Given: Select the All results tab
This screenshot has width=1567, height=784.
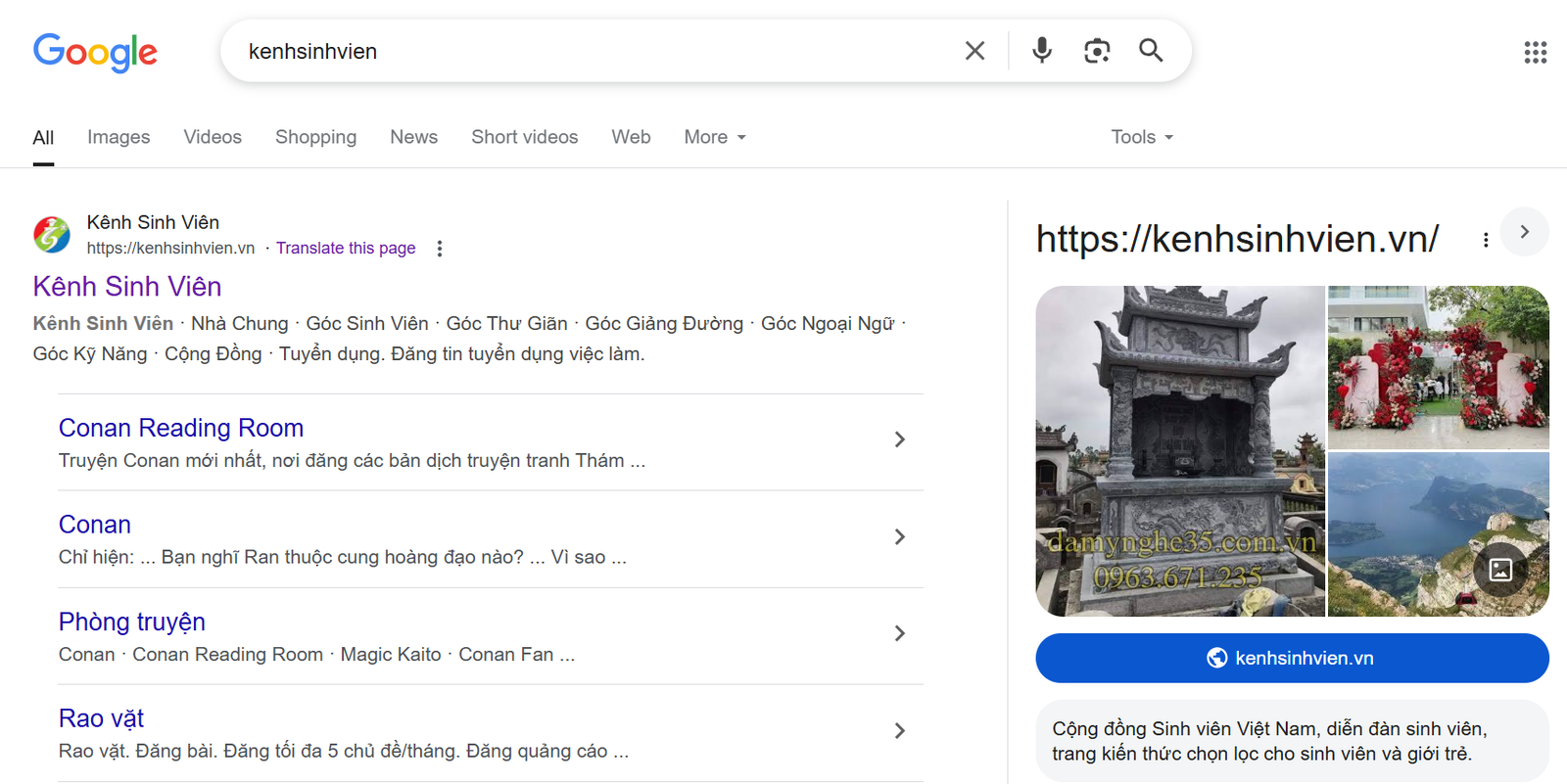Looking at the screenshot, I should pyautogui.click(x=43, y=138).
